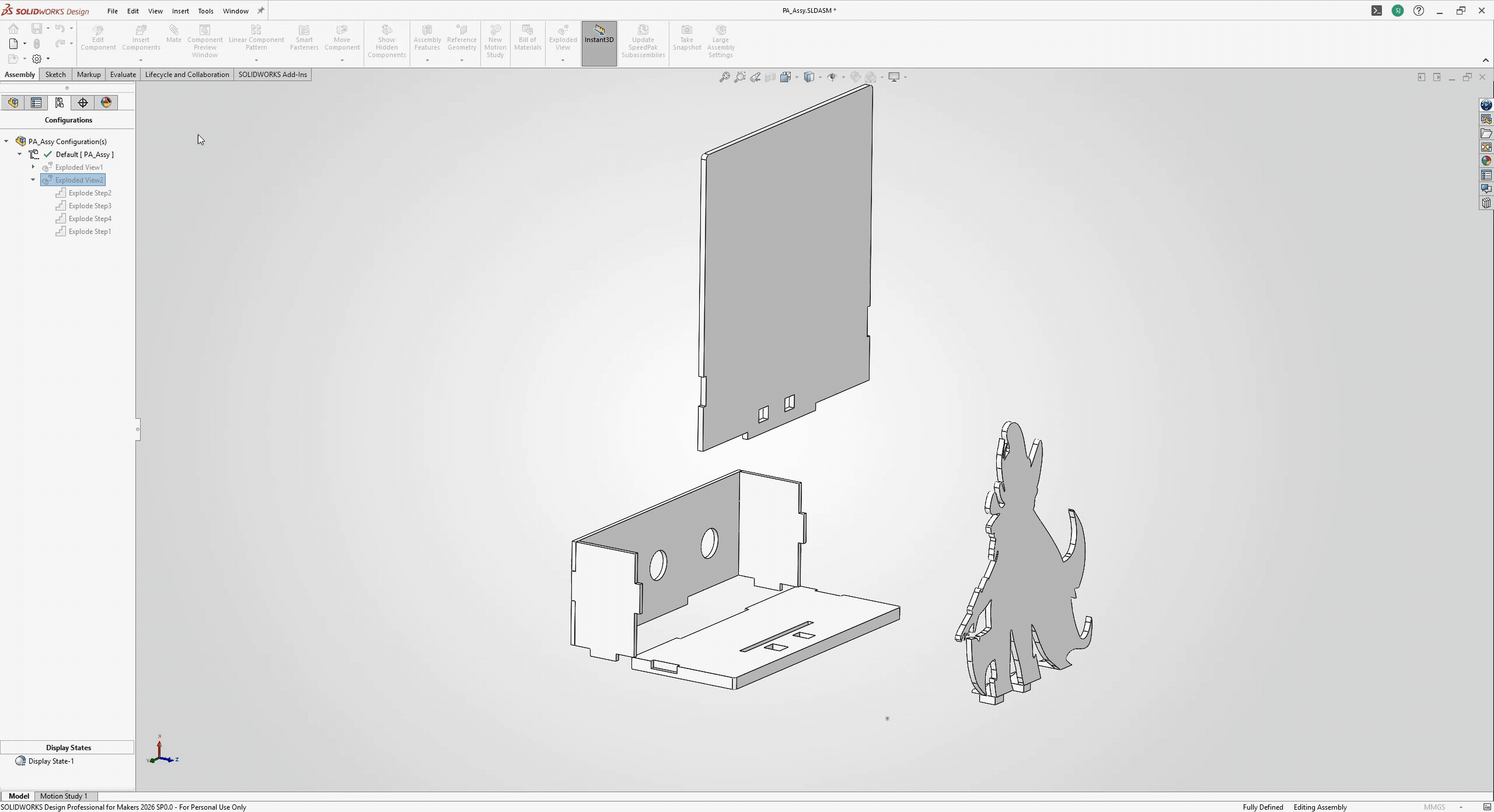The width and height of the screenshot is (1494, 812).
Task: Click the Previous View icon
Action: click(755, 77)
